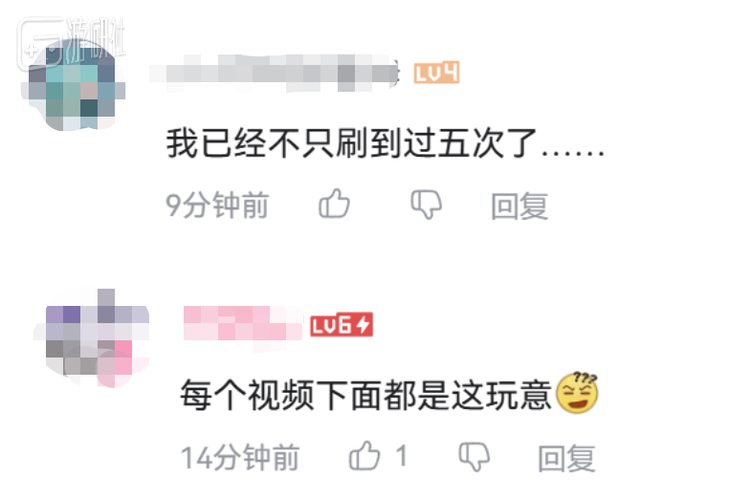Like the comment posted 9分钟前
The image size is (750, 499).
(x=334, y=204)
